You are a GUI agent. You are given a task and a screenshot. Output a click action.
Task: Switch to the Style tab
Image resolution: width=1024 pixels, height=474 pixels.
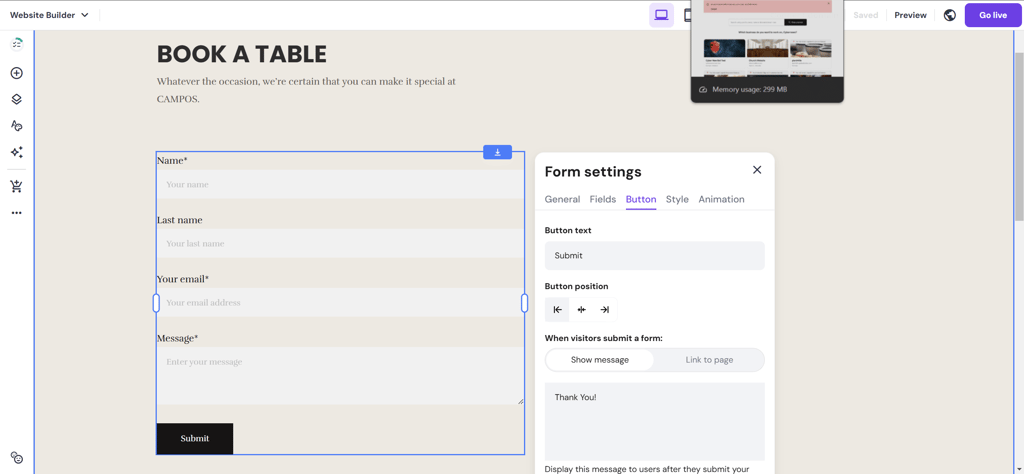tap(677, 199)
